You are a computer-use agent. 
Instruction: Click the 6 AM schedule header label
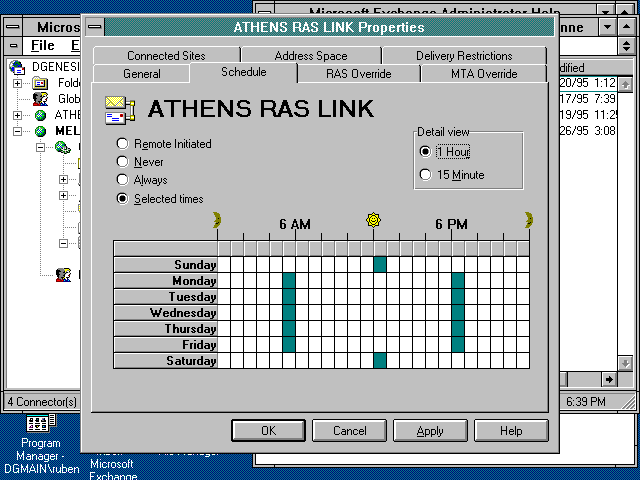pos(295,224)
